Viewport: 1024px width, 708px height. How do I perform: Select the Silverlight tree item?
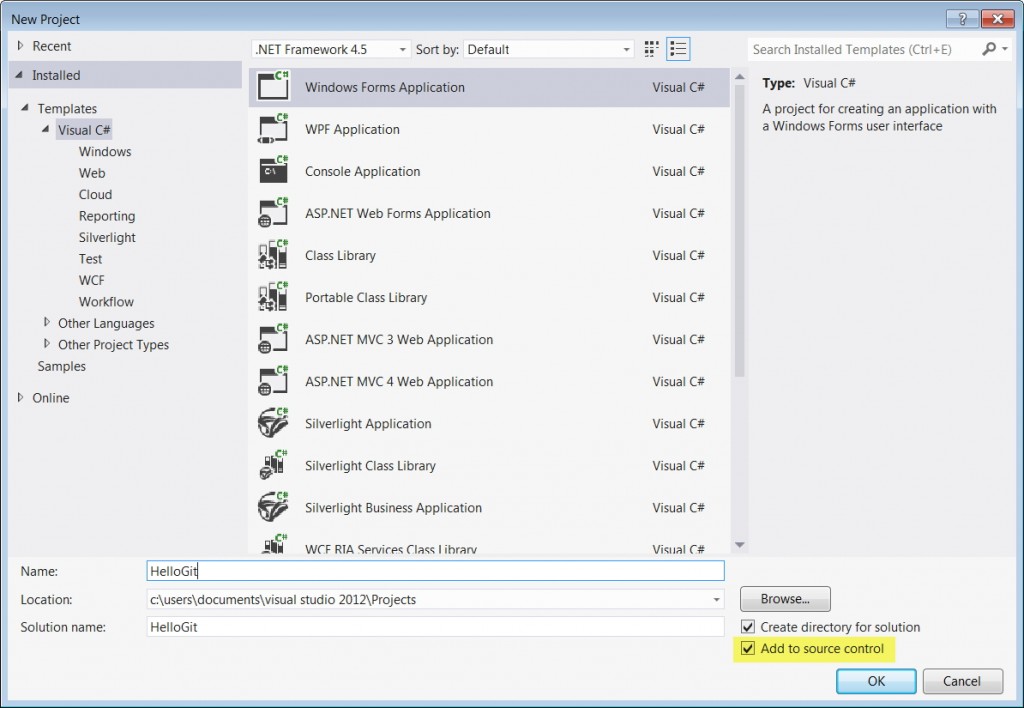(x=107, y=238)
